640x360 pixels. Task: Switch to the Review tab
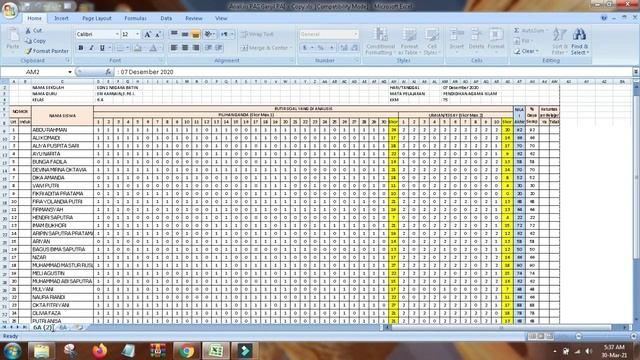click(x=193, y=18)
